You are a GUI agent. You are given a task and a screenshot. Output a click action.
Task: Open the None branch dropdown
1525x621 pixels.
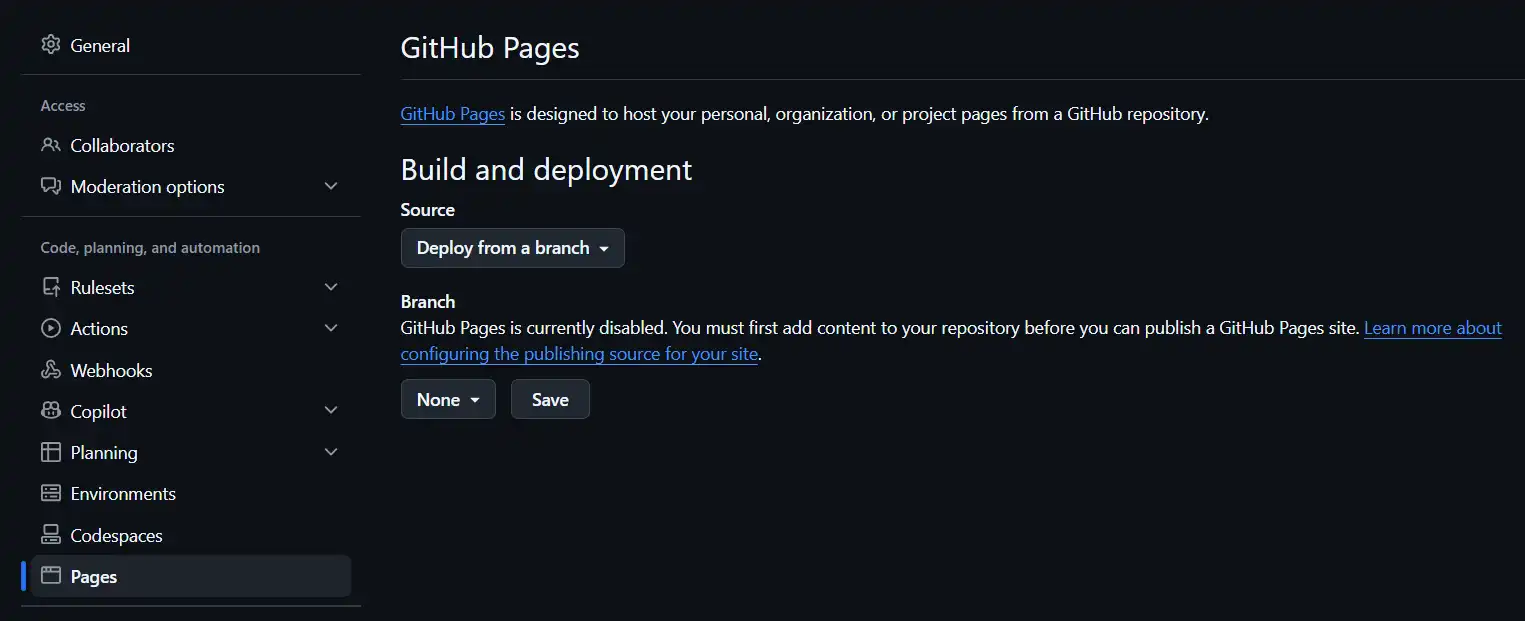(x=448, y=399)
